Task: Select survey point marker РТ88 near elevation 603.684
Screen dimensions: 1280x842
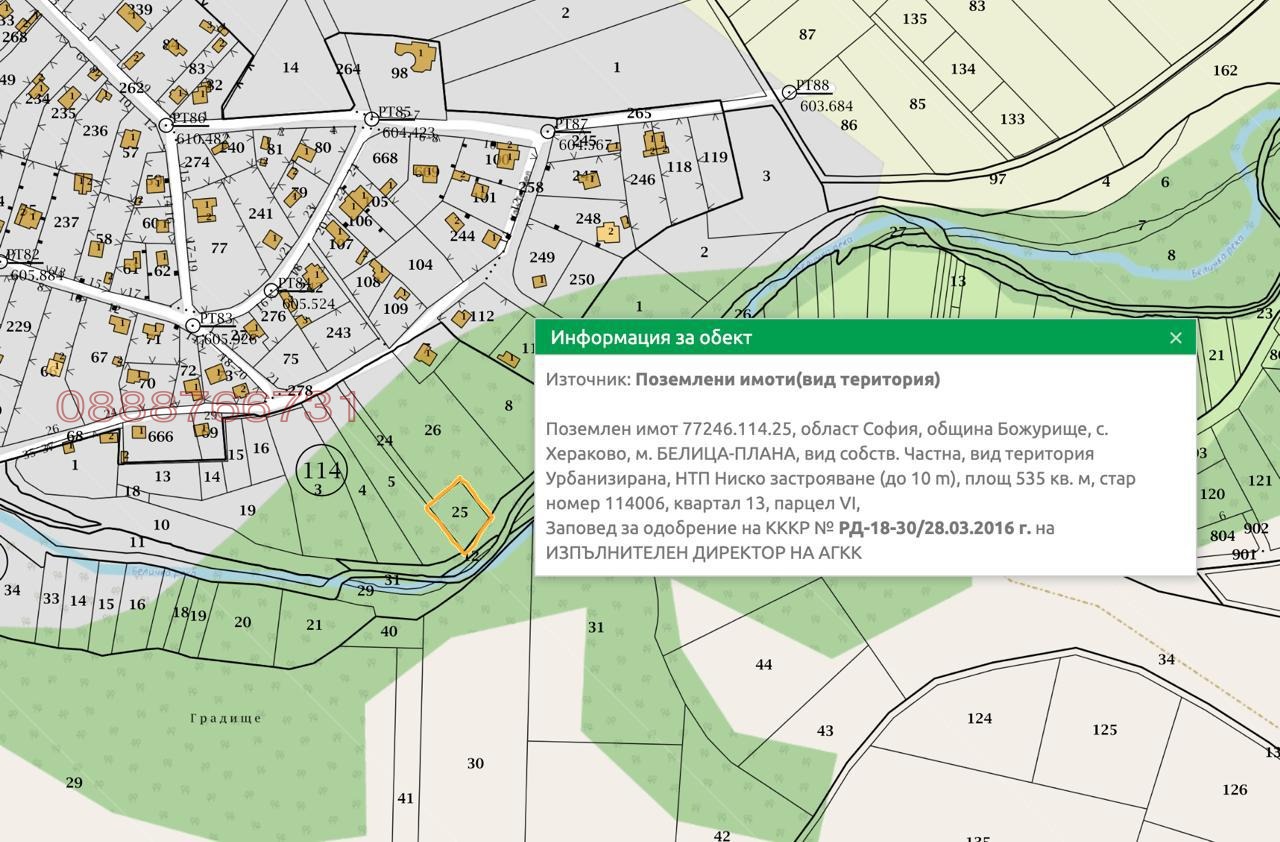Action: (789, 92)
